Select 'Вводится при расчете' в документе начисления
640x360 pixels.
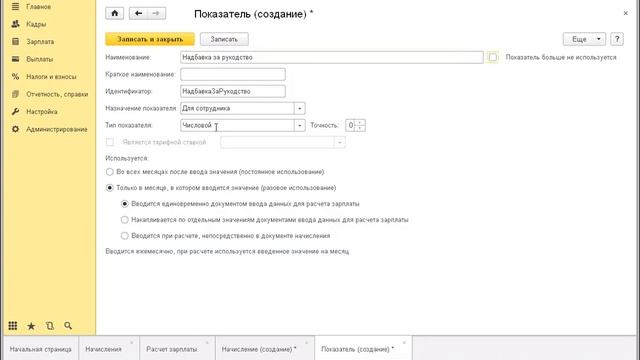pyautogui.click(x=124, y=236)
